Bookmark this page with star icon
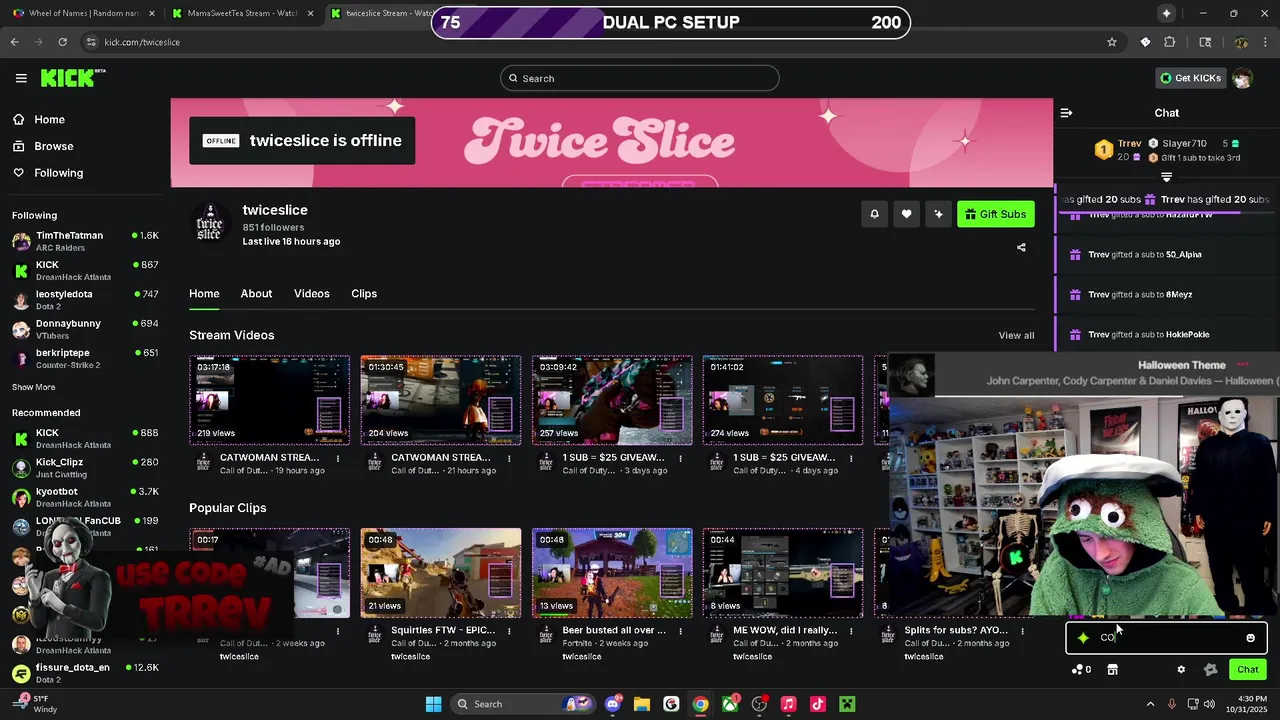 coord(1111,42)
